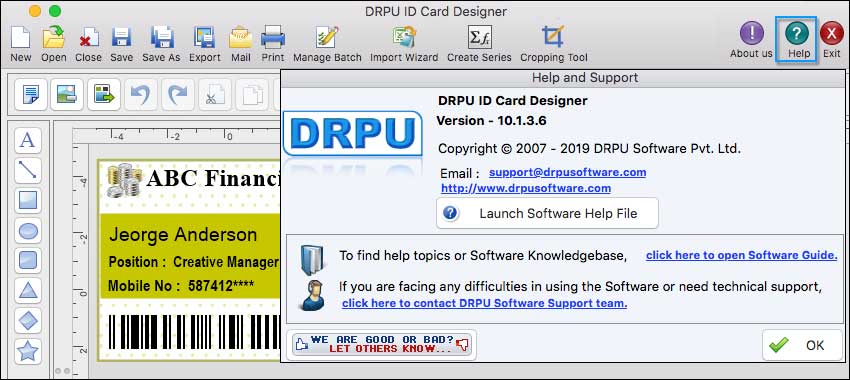Click the We Are Good or Bad banner
The image size is (850, 380).
pyautogui.click(x=382, y=344)
